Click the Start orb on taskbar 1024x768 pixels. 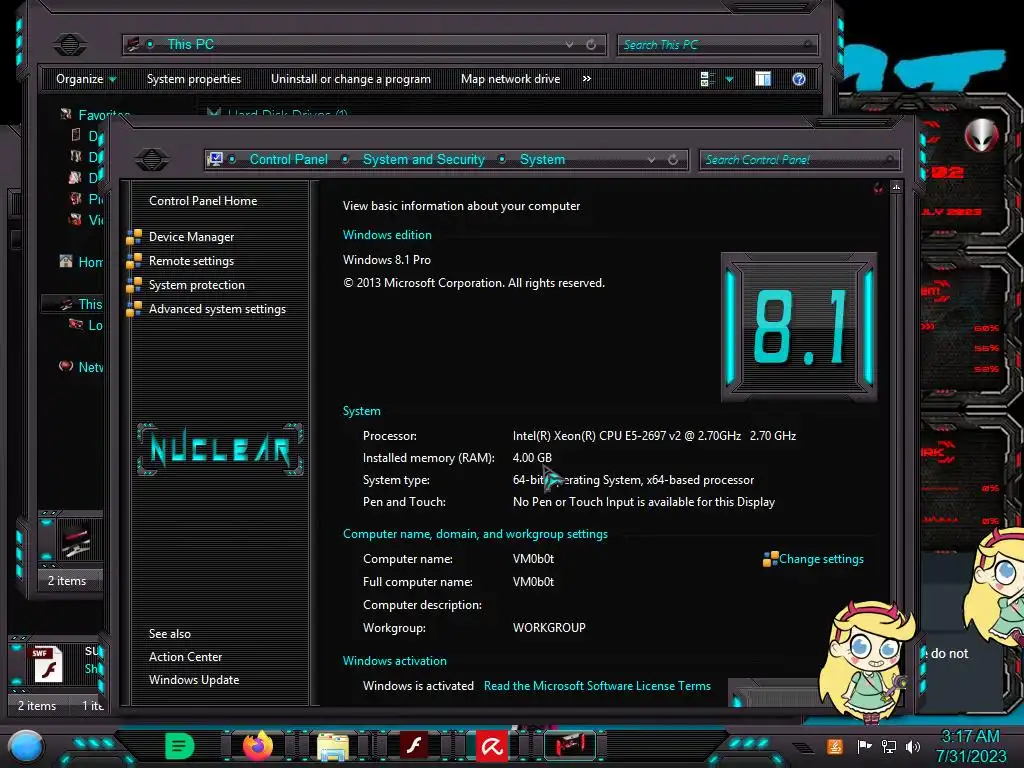(25, 746)
